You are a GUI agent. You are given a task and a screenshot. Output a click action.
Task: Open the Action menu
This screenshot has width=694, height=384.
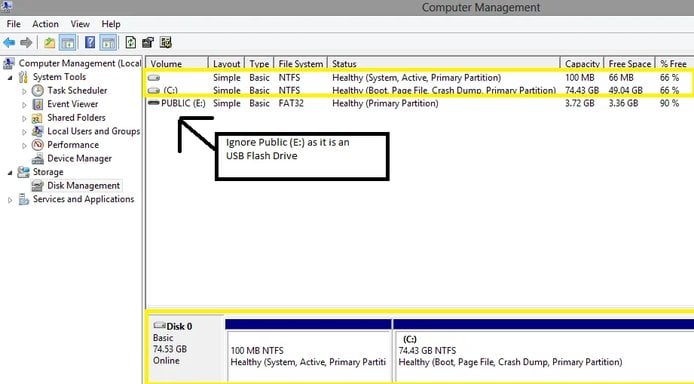pos(45,24)
